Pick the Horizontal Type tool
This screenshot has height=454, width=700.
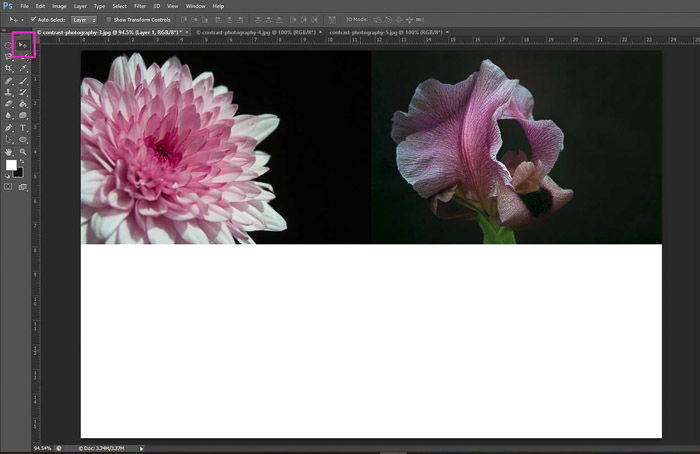(22, 128)
